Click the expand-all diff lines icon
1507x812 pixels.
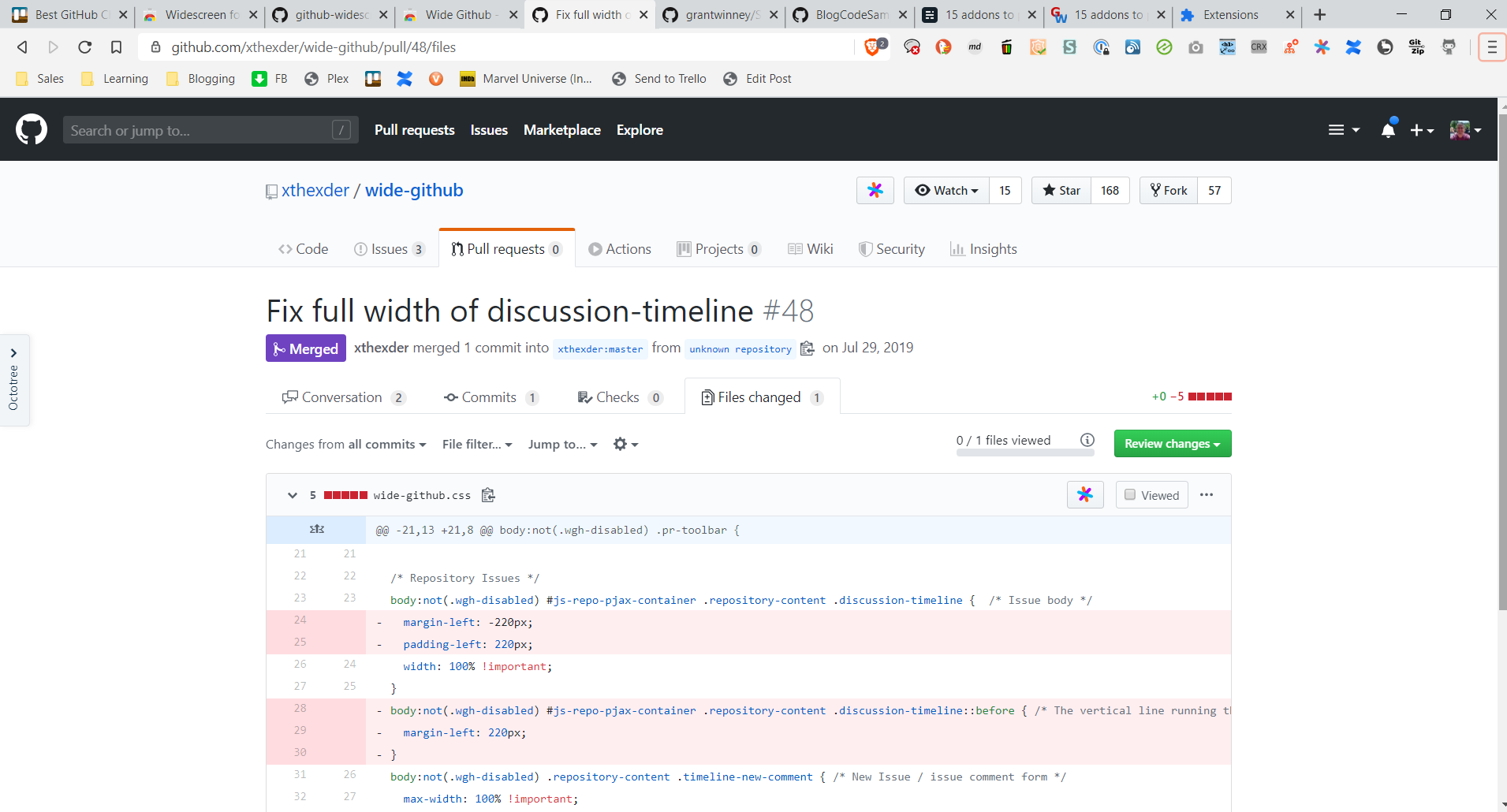pos(317,530)
